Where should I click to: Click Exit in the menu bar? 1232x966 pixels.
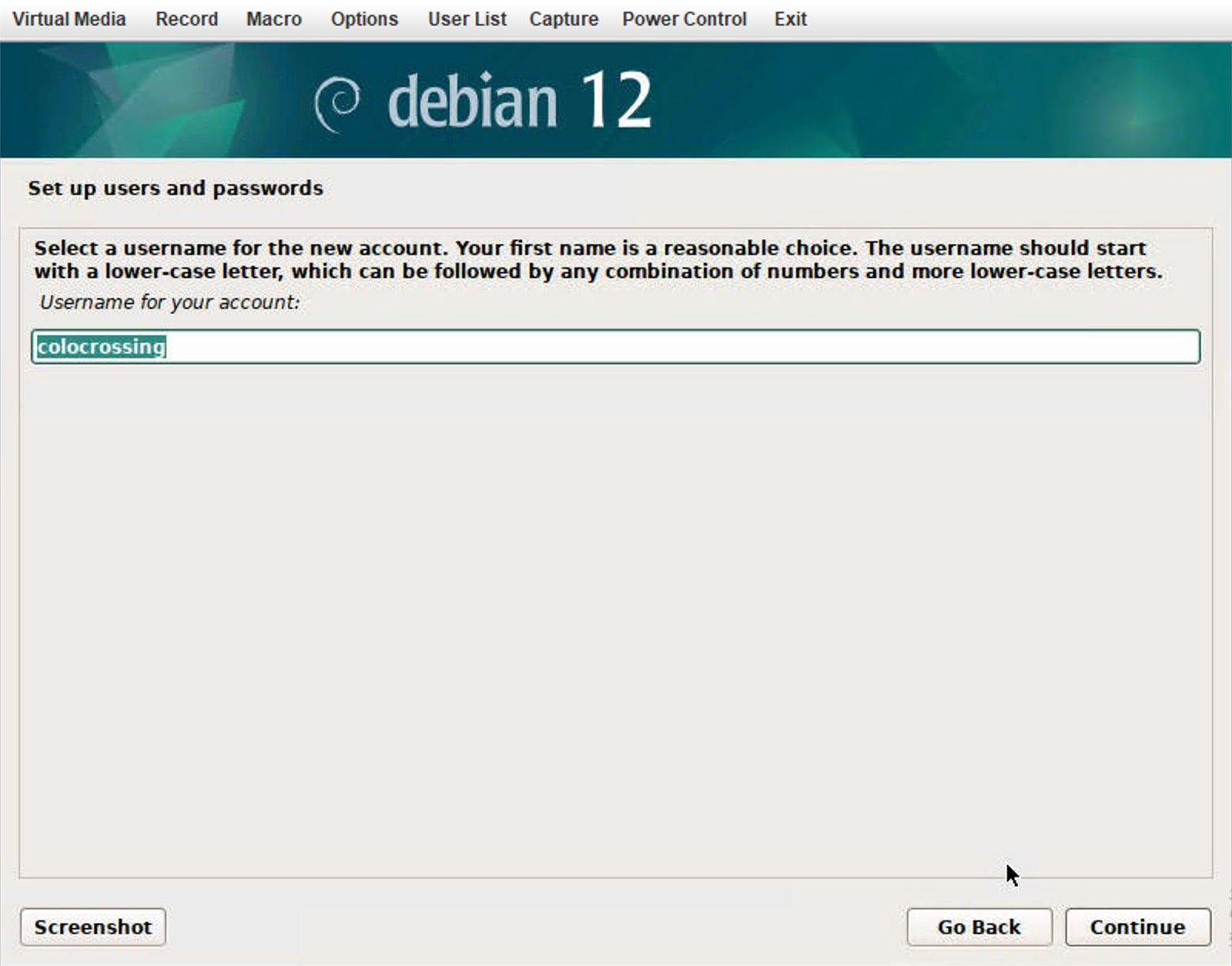click(790, 19)
